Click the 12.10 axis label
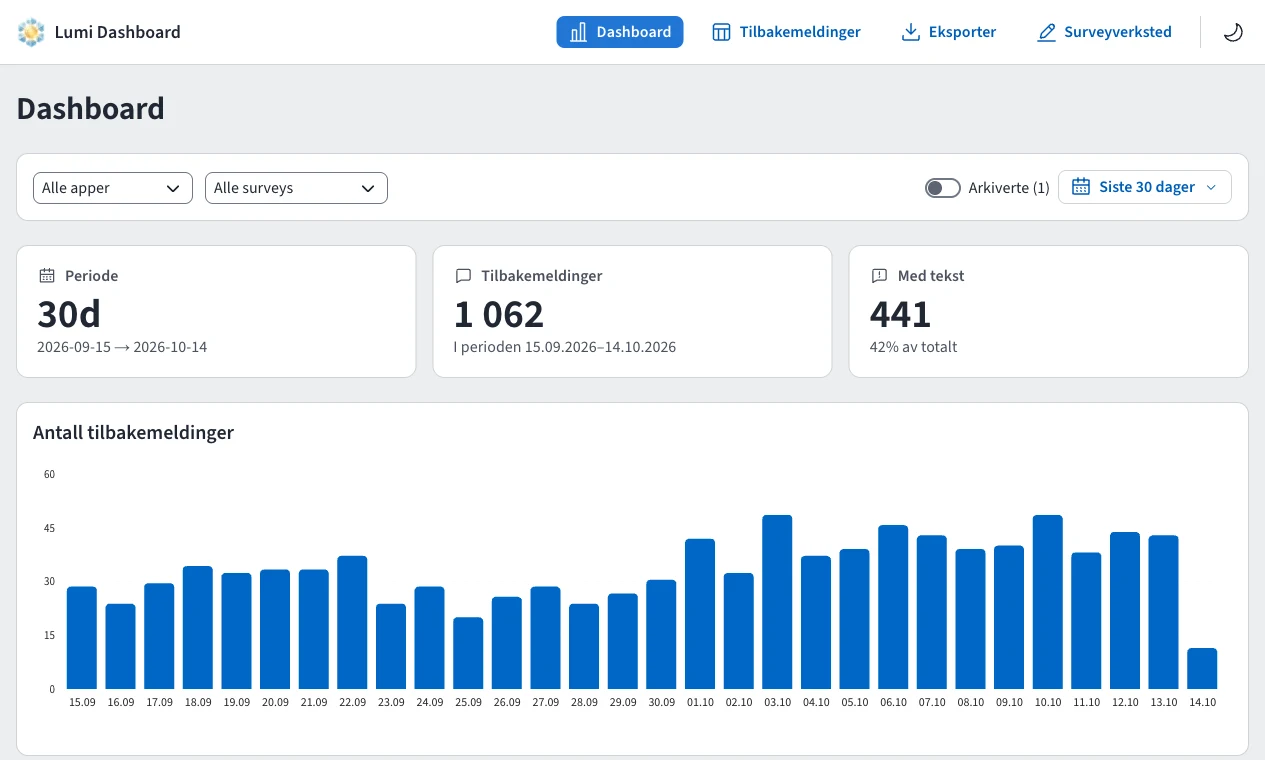The width and height of the screenshot is (1265, 760). click(x=1125, y=703)
